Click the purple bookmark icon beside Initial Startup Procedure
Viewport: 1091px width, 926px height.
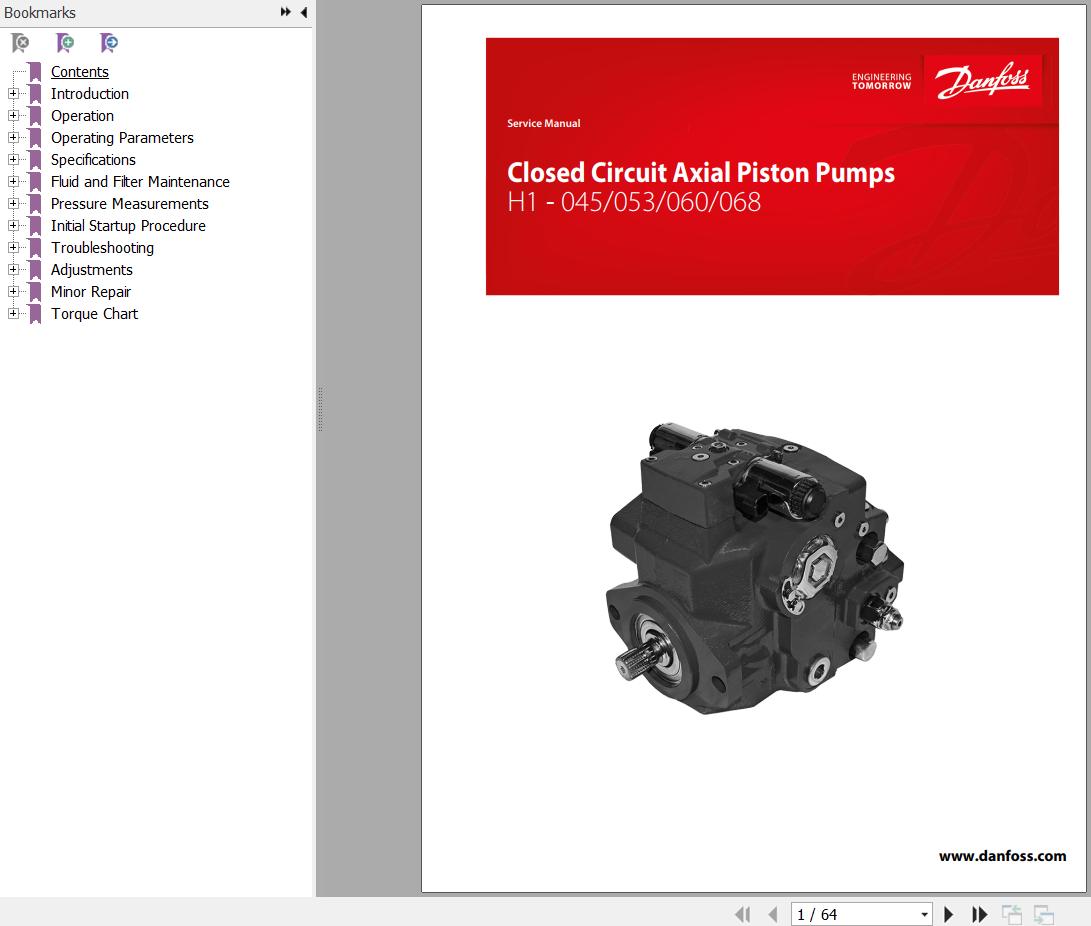35,226
